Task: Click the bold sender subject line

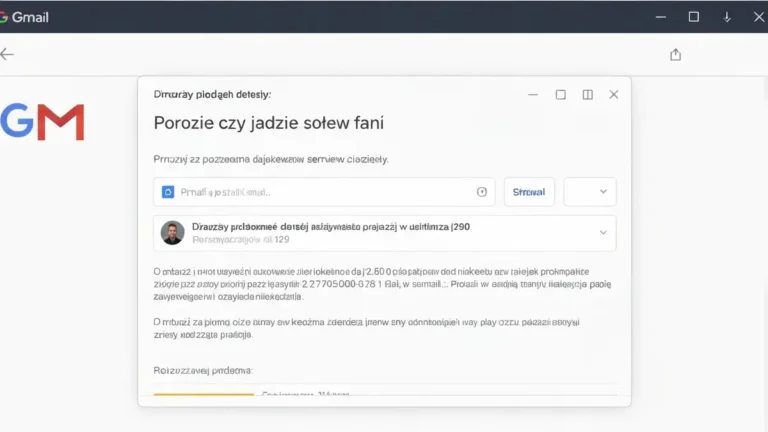Action: [x=331, y=227]
